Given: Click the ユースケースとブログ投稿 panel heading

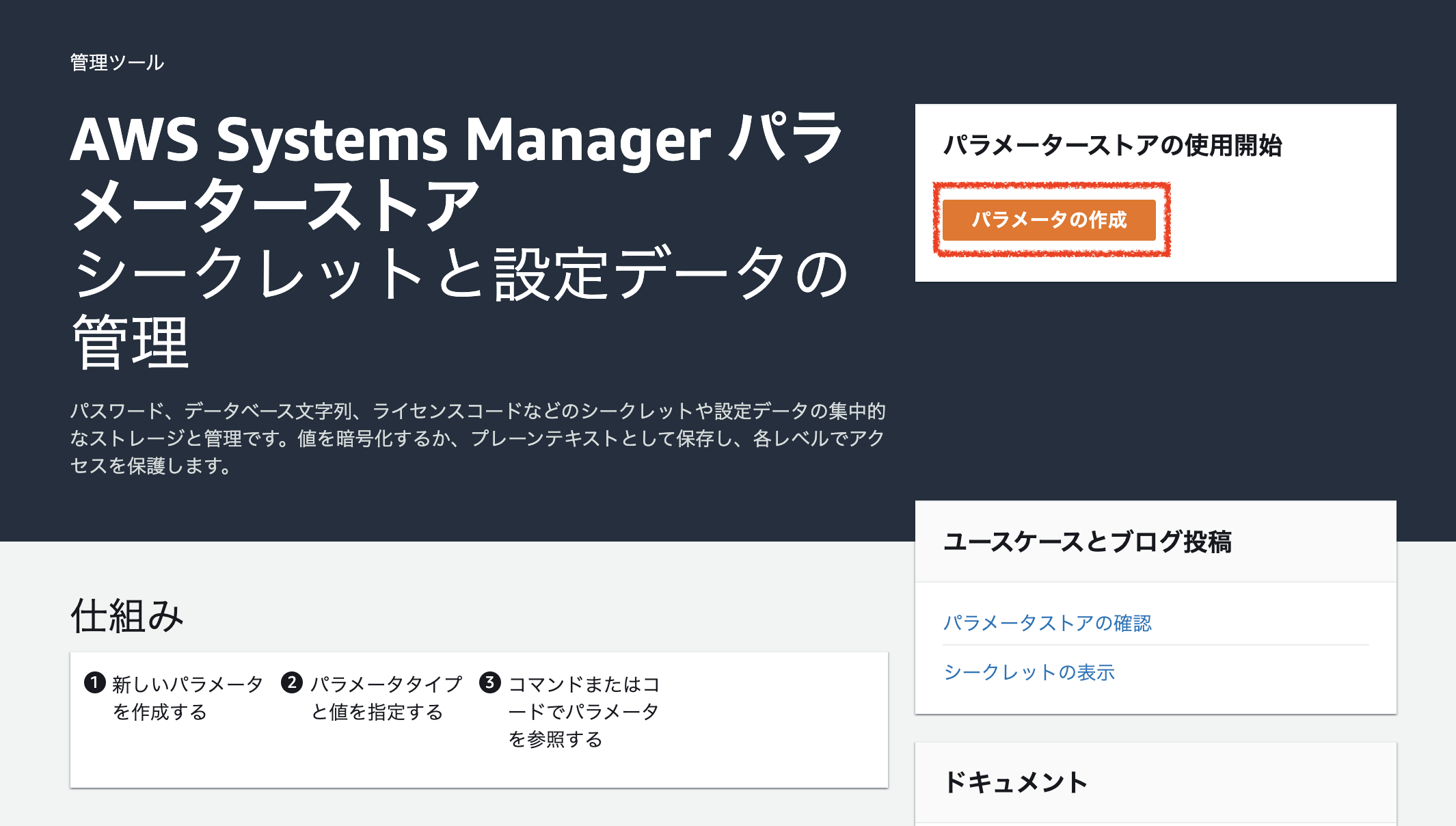Looking at the screenshot, I should coord(1087,542).
